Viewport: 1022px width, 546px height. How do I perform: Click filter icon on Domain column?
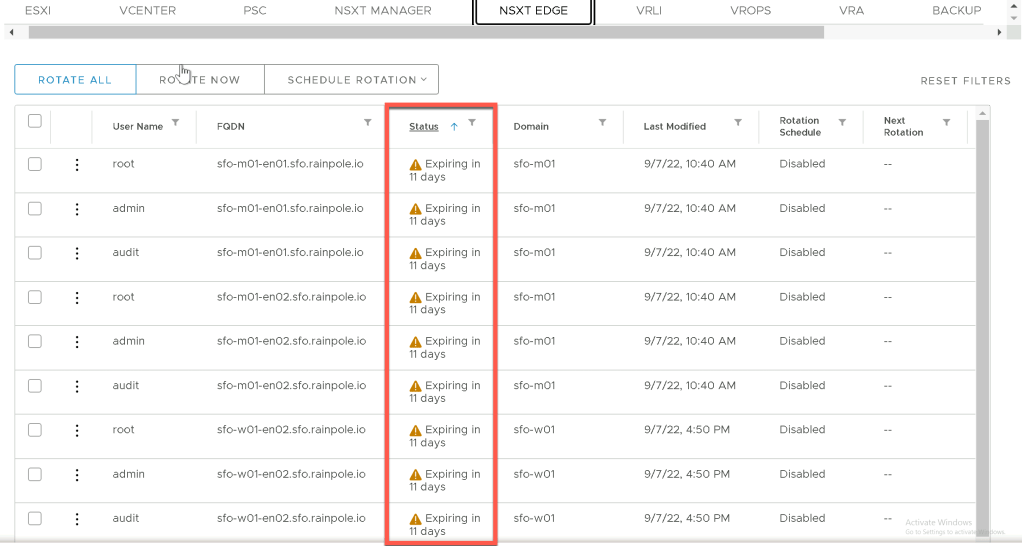tap(602, 123)
